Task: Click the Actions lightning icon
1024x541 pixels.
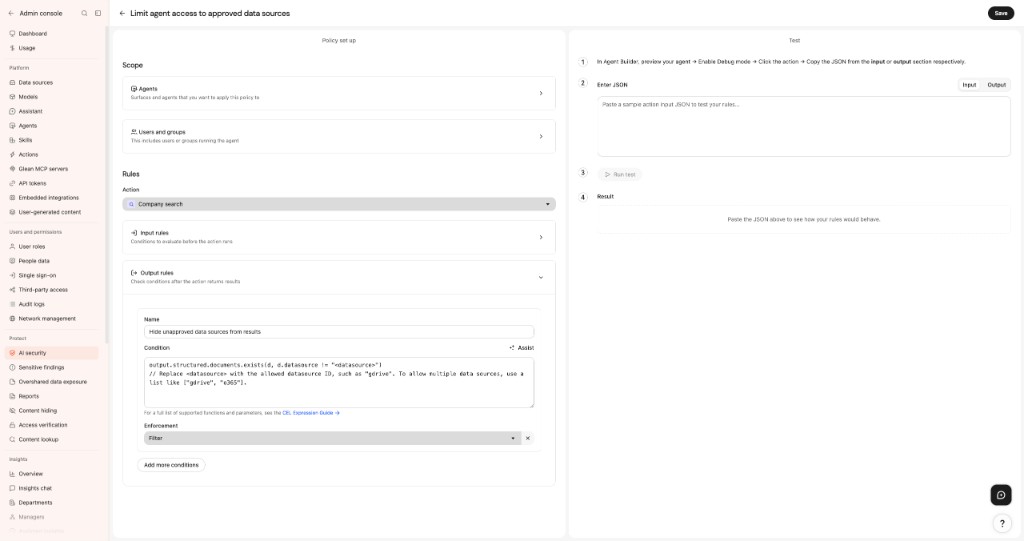Action: point(12,154)
